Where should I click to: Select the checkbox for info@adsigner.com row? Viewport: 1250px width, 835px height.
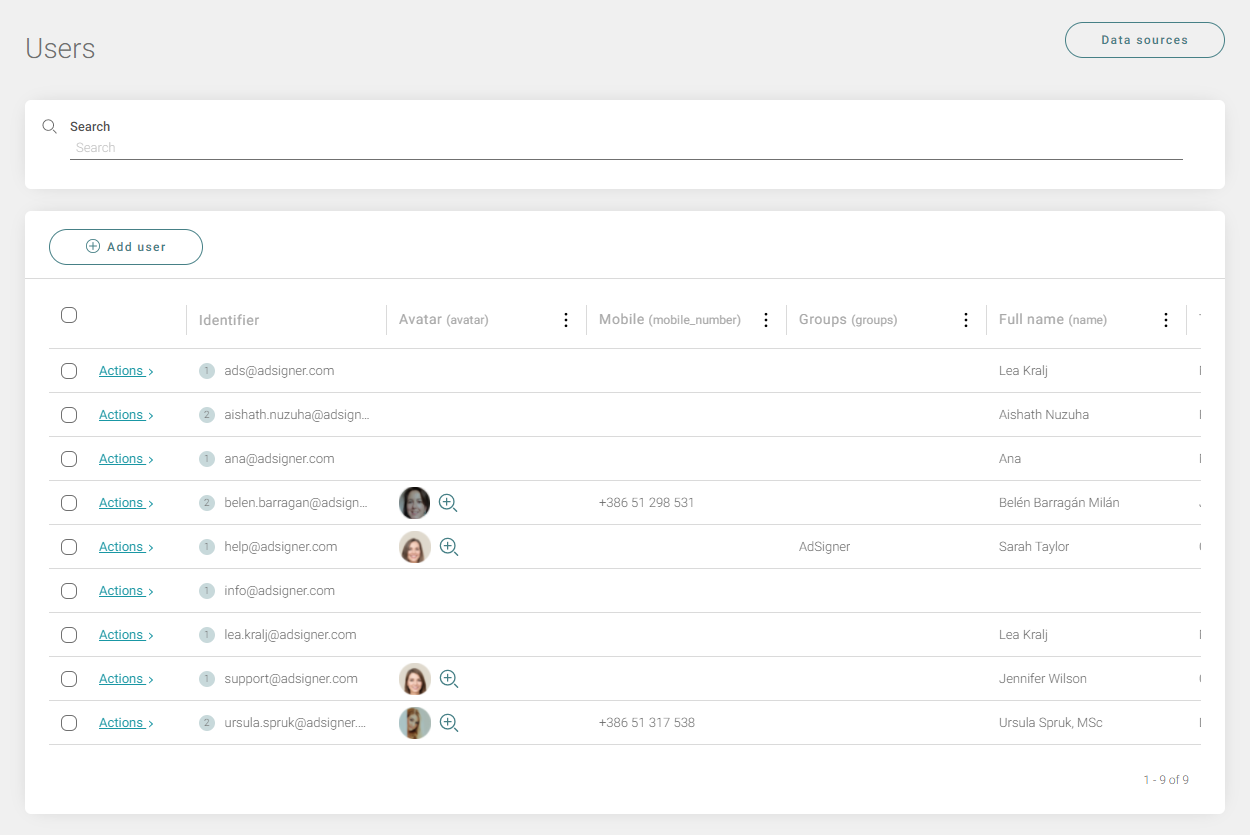pos(69,590)
